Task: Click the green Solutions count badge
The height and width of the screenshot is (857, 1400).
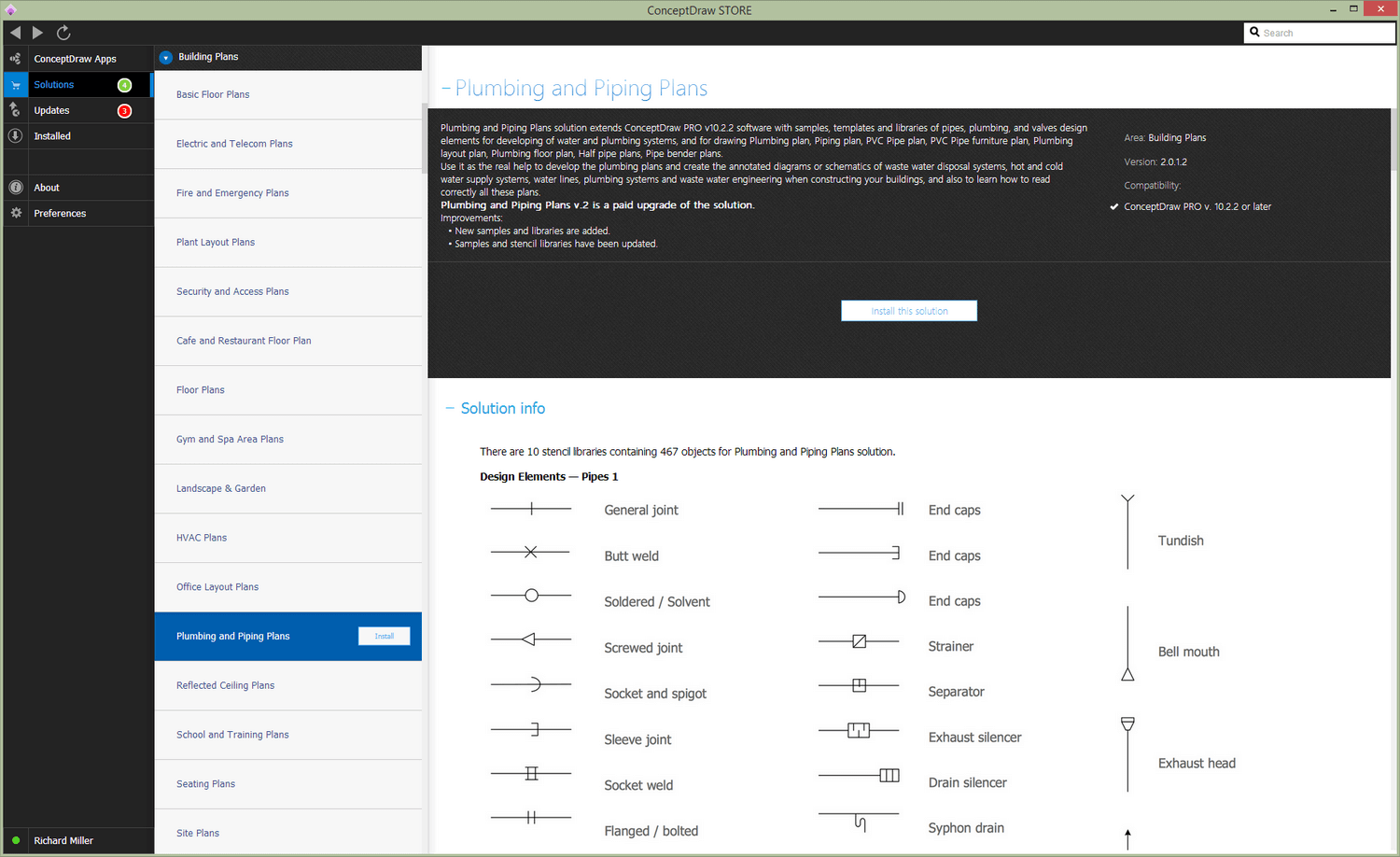Action: [x=124, y=85]
